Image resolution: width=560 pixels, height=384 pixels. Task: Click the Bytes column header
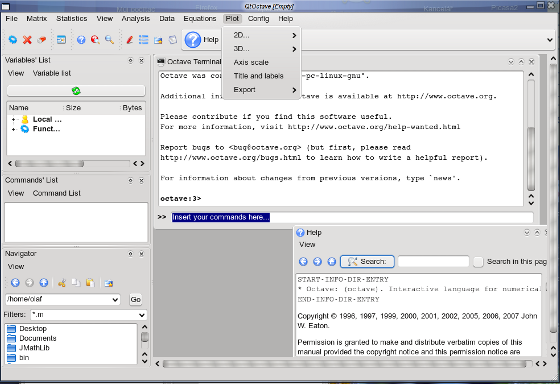(132, 108)
